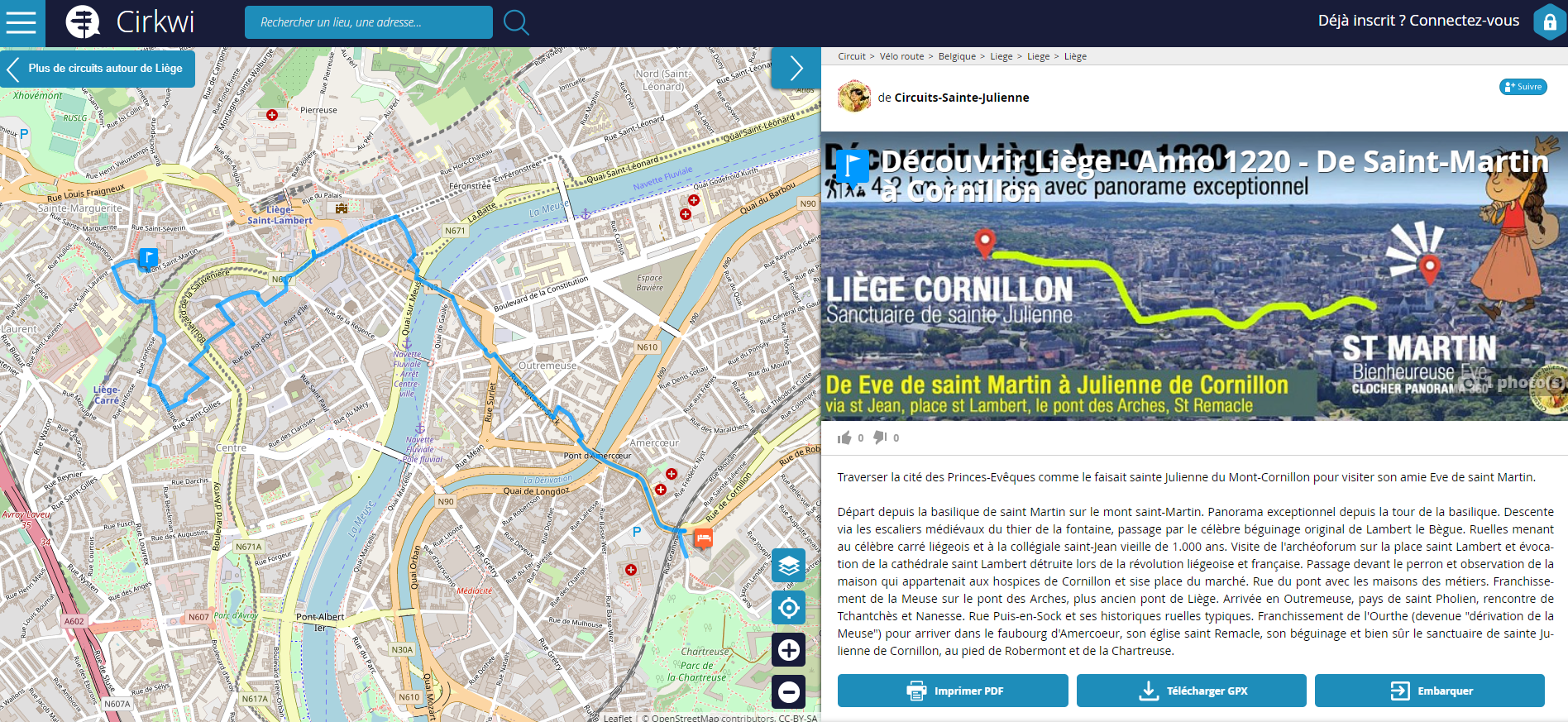Focus the search place or address field
The width and height of the screenshot is (1568, 722).
pos(369,22)
